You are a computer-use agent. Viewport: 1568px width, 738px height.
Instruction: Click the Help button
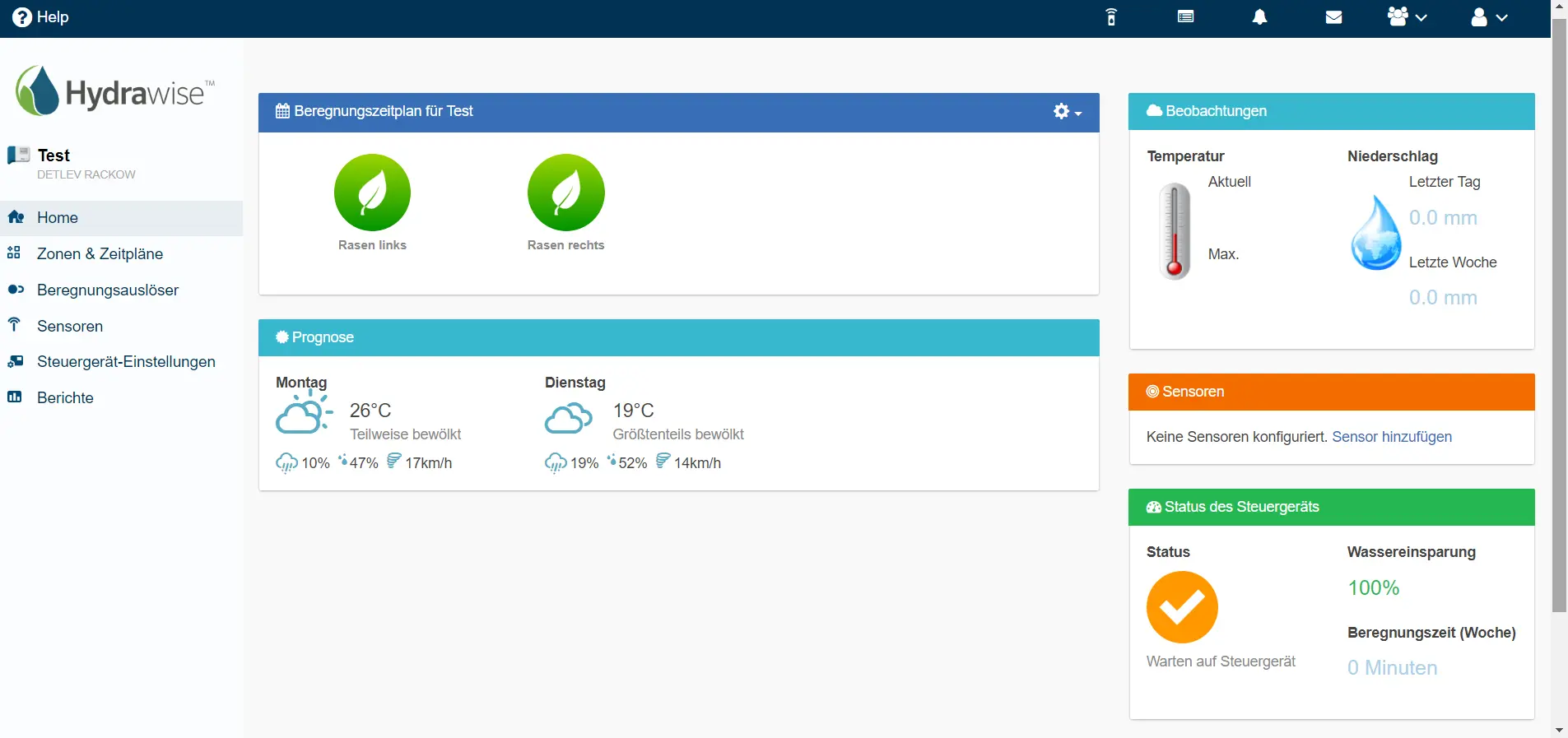coord(41,17)
